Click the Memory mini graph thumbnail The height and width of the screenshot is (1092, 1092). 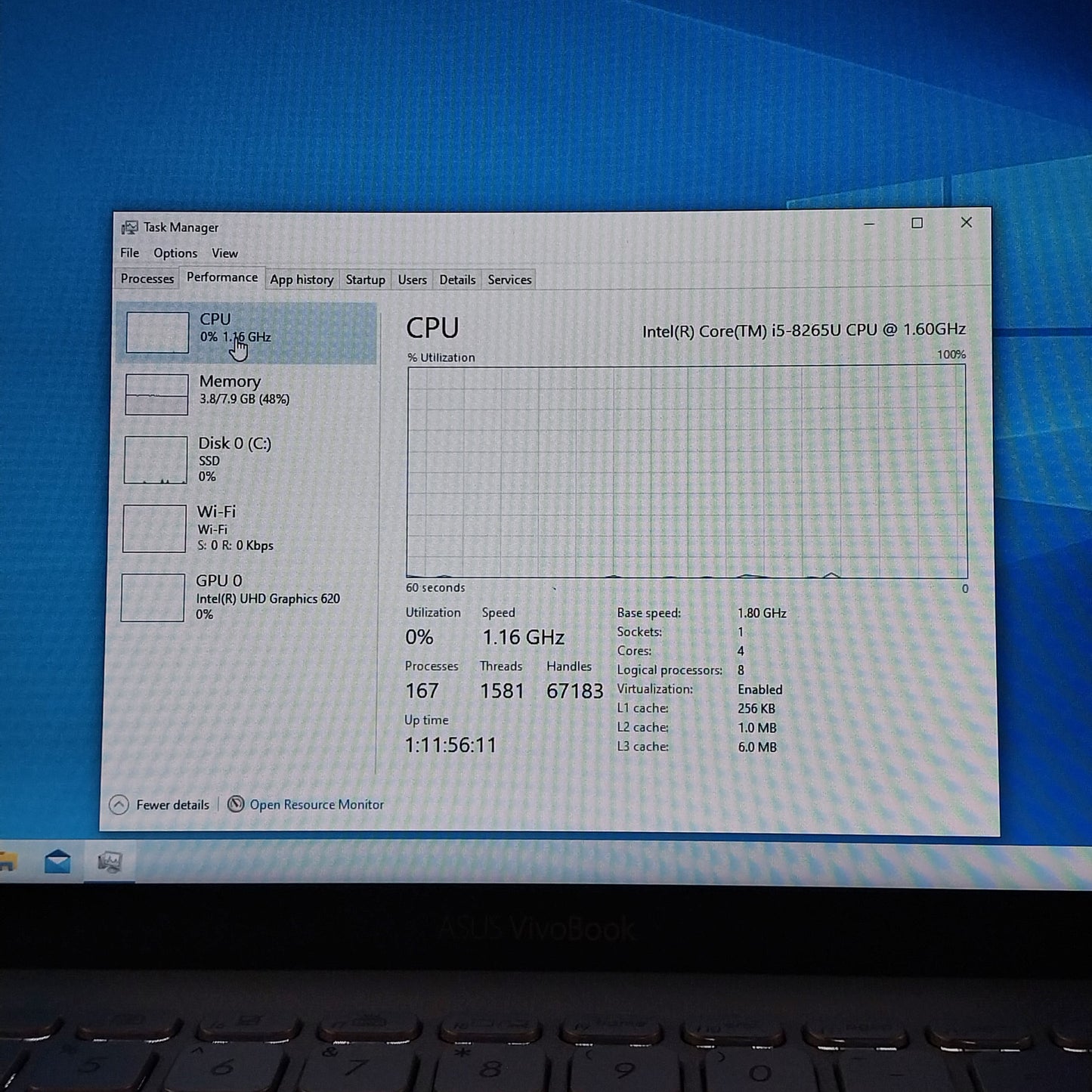[156, 394]
